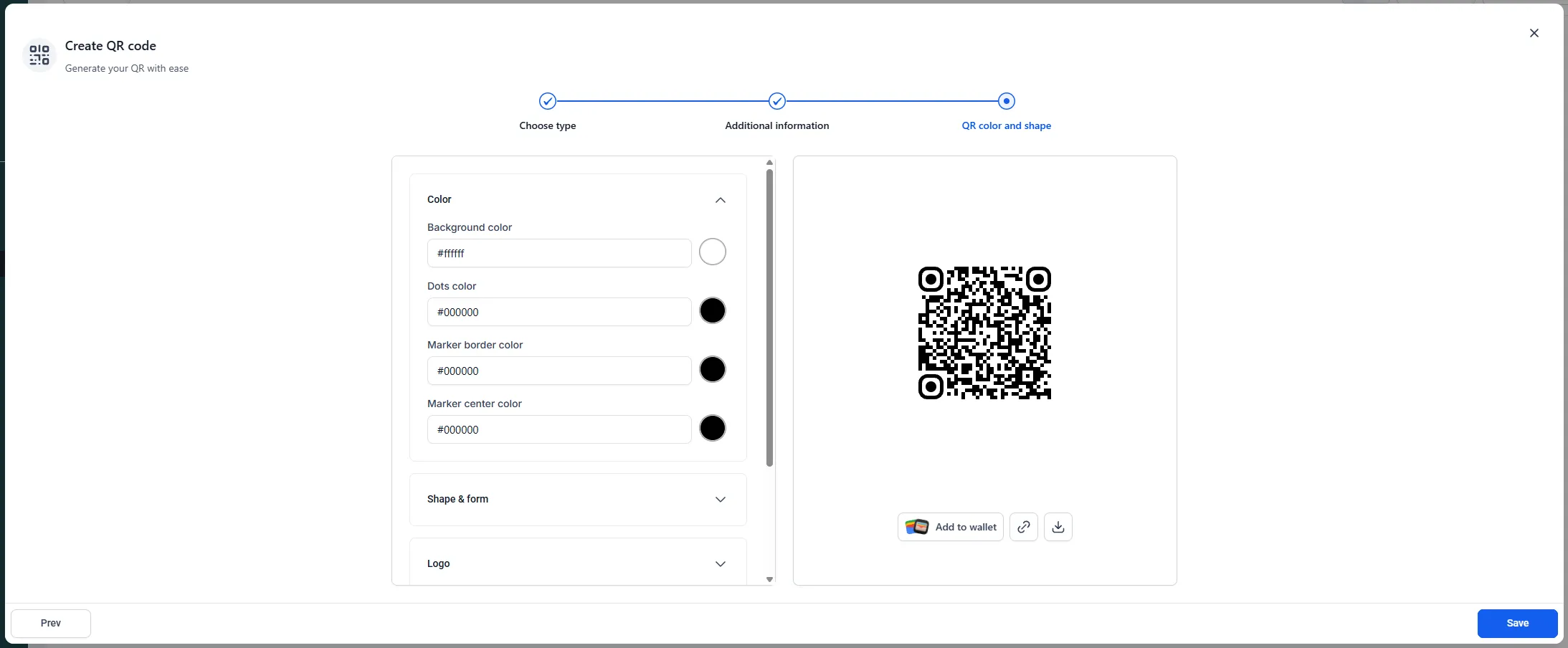
Task: Click the Add to wallet button
Action: (x=951, y=527)
